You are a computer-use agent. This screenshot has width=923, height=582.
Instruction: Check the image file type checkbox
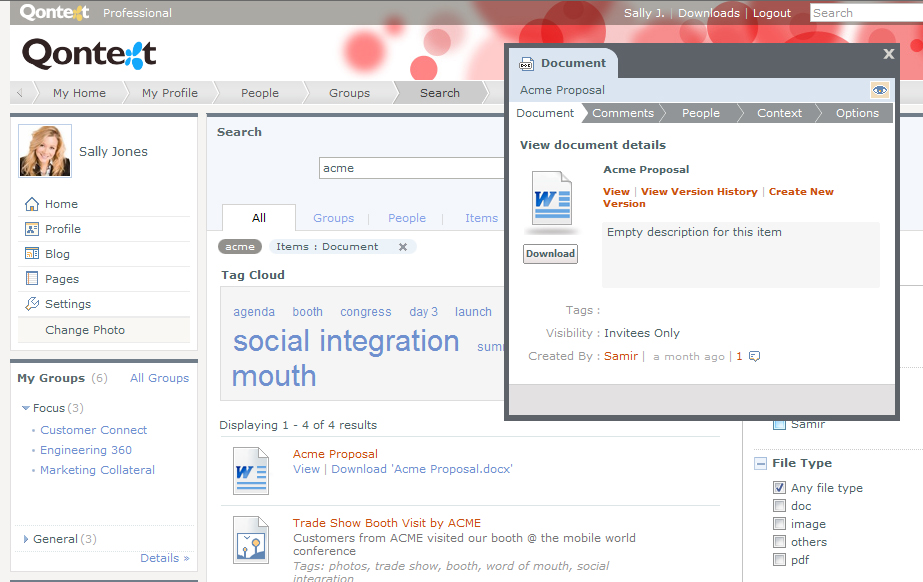pyautogui.click(x=779, y=524)
